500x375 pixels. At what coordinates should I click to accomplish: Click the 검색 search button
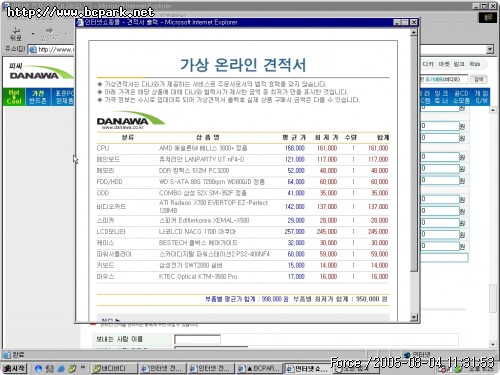[478, 79]
